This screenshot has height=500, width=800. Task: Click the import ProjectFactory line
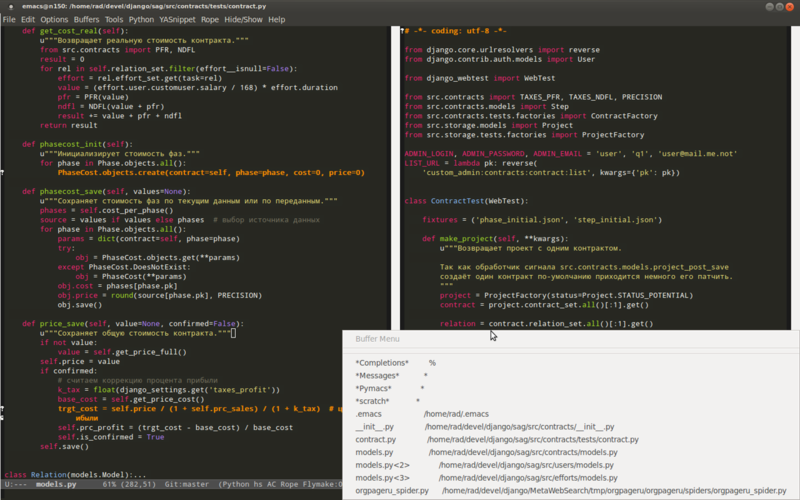pos(524,135)
